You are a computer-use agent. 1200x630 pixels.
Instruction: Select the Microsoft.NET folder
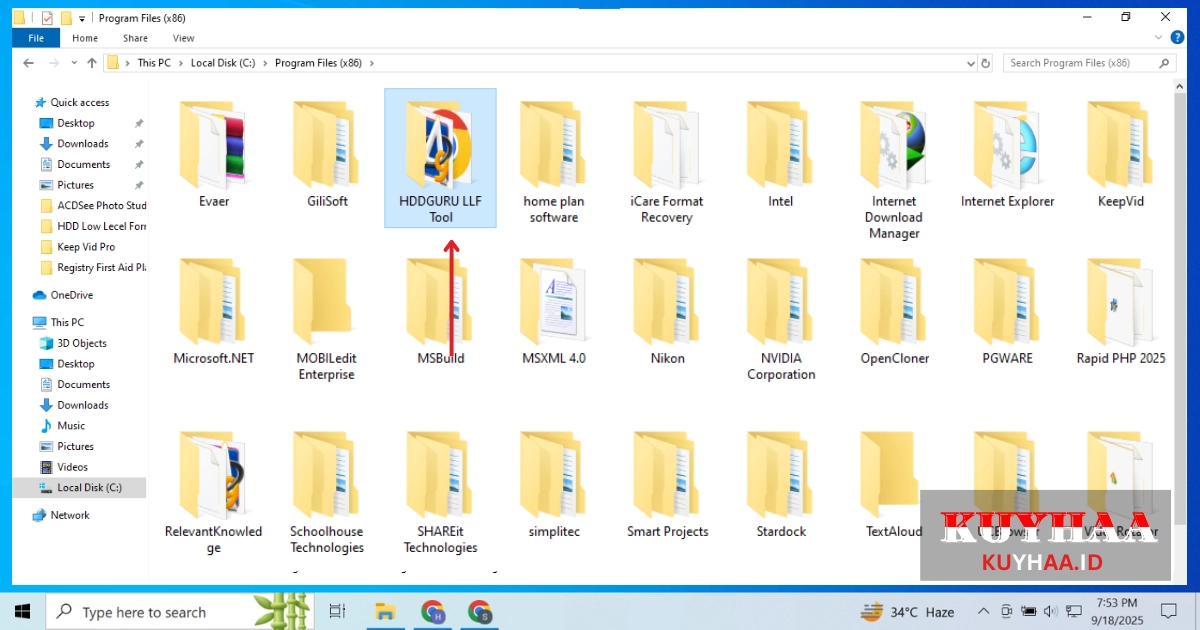click(x=213, y=312)
